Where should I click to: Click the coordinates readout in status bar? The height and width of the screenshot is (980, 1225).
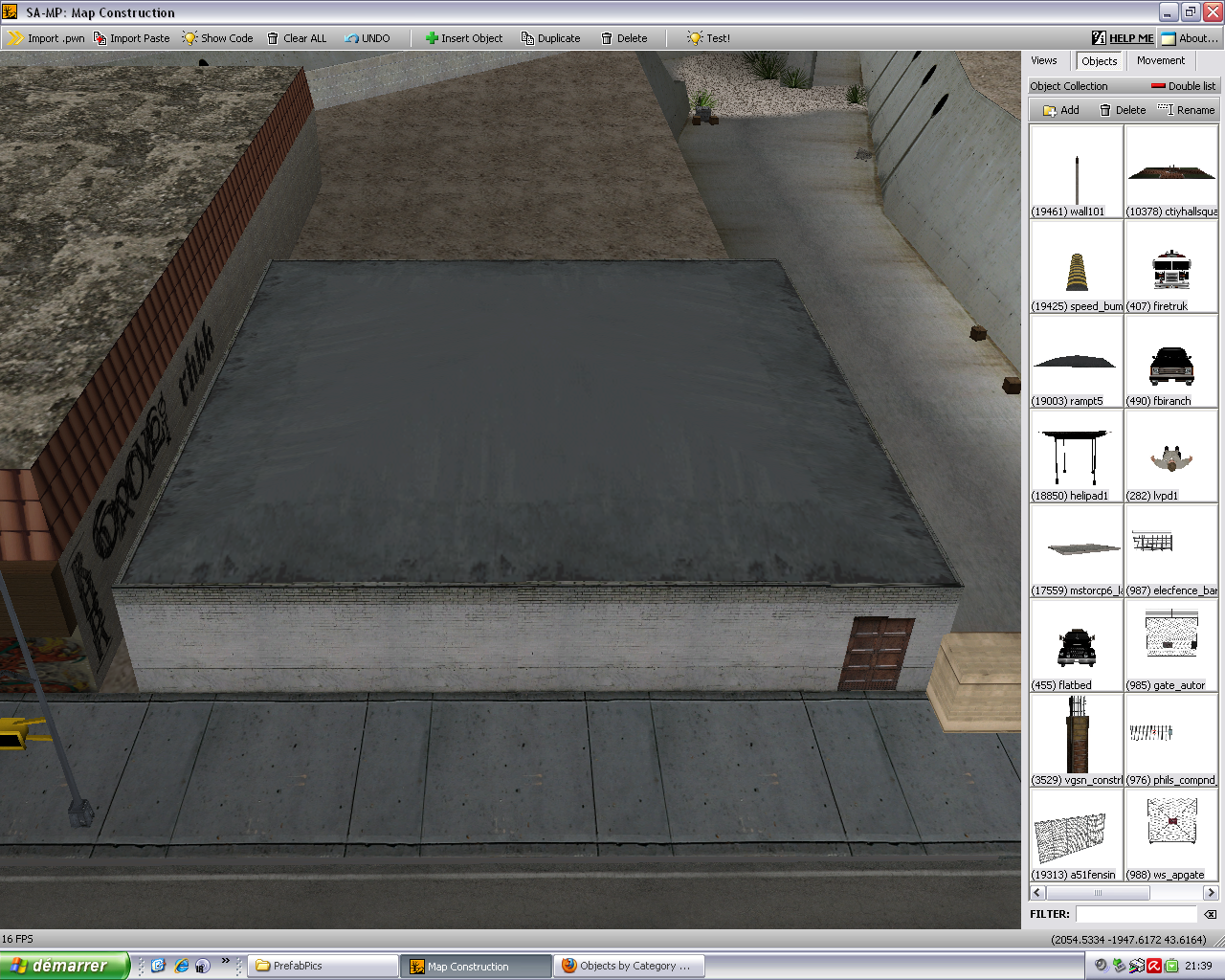1128,940
